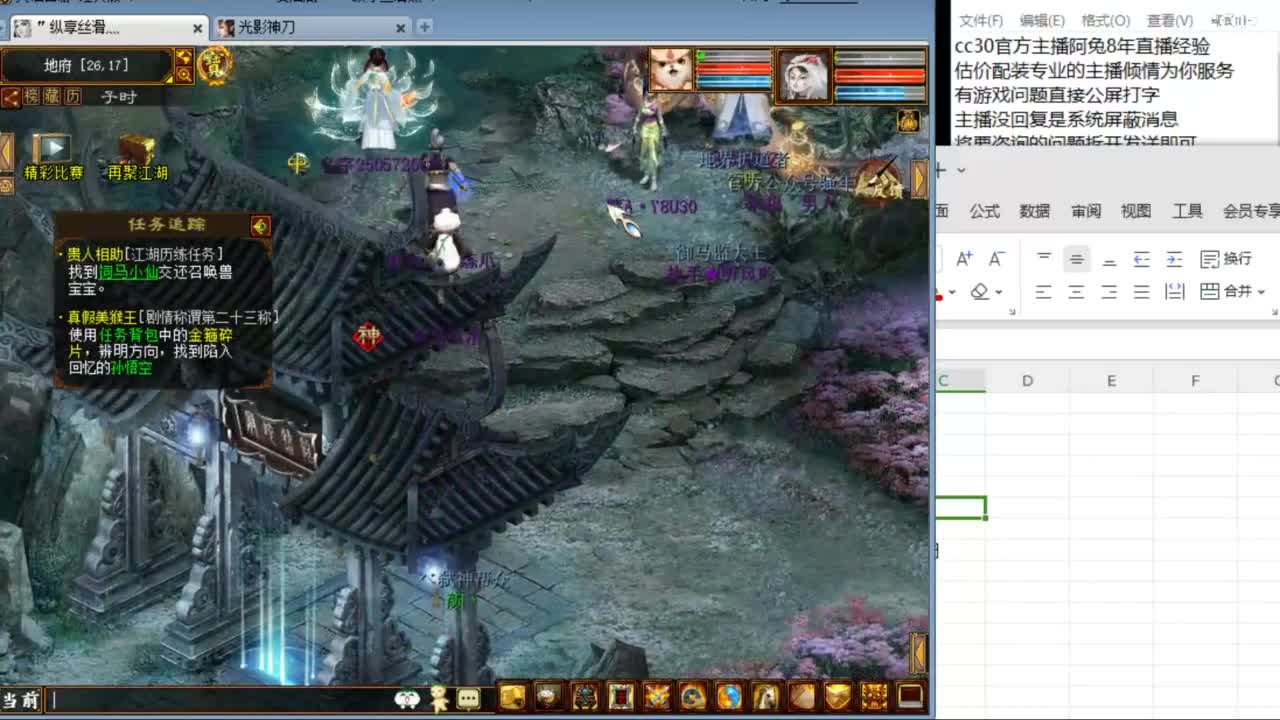Increase font size with A+ icon
1280x720 pixels.
pyautogui.click(x=965, y=259)
